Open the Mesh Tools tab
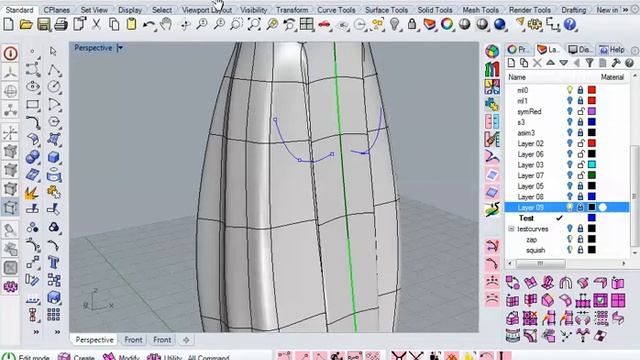The image size is (640, 360). click(x=480, y=10)
